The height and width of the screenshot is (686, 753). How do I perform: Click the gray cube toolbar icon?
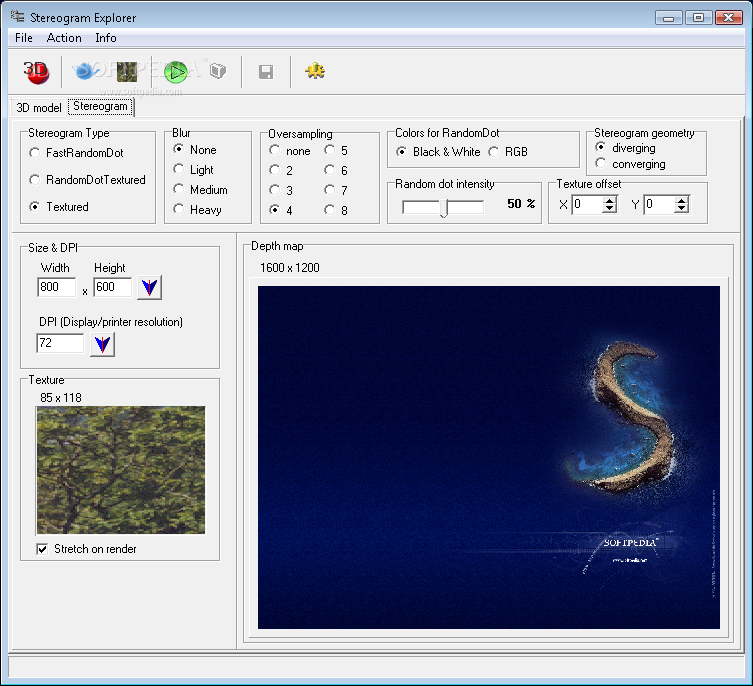click(x=217, y=71)
